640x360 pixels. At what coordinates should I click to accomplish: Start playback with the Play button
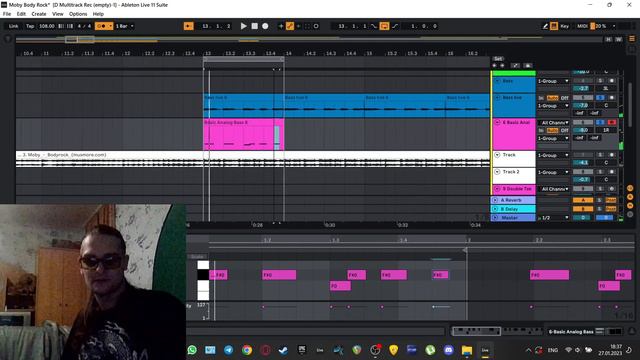(244, 26)
